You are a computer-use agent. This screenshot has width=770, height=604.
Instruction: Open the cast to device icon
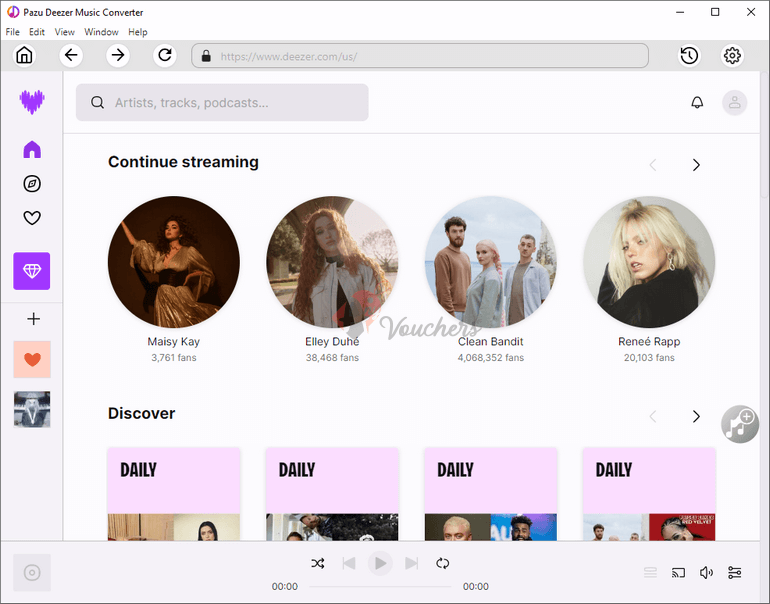pos(678,573)
